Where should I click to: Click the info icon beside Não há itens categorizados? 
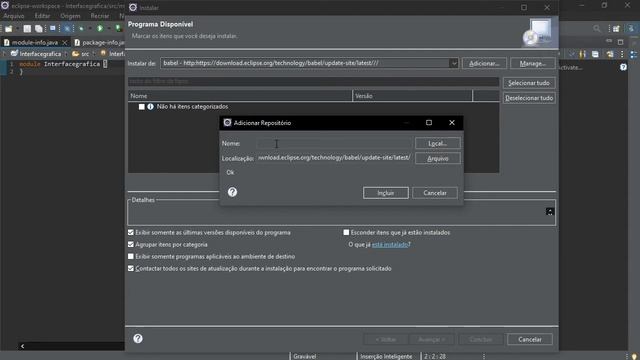click(150, 107)
